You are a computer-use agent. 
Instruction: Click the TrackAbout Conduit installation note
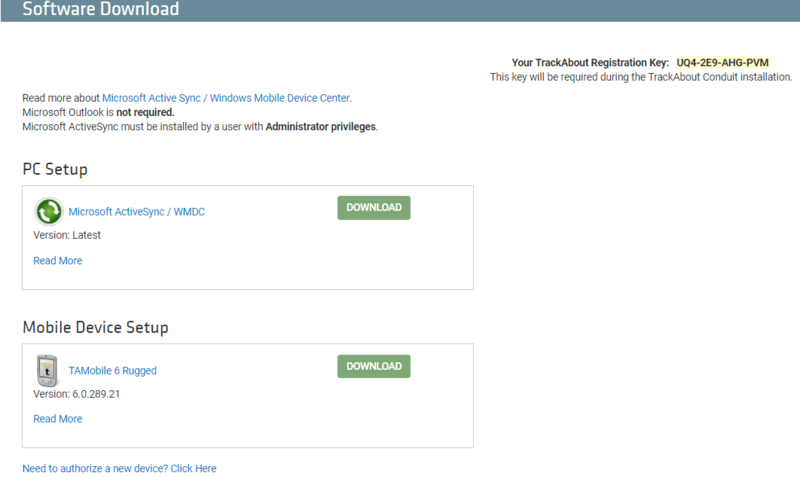point(641,77)
